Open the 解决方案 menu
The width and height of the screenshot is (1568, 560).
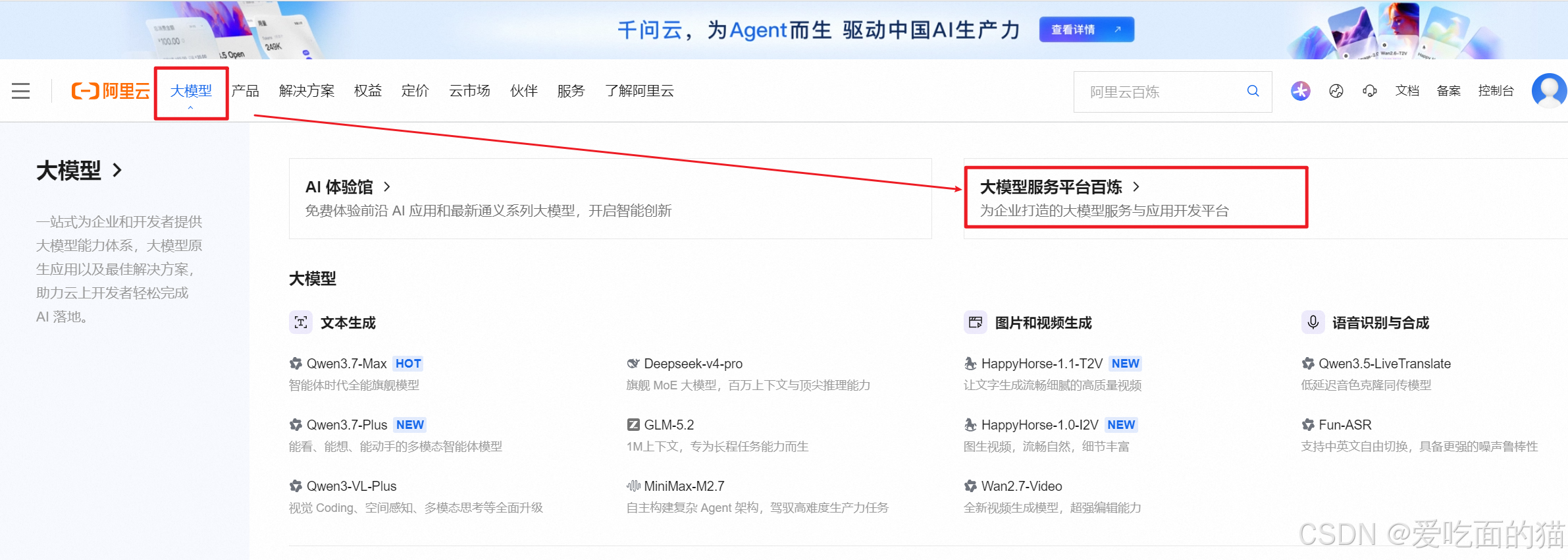pyautogui.click(x=307, y=91)
